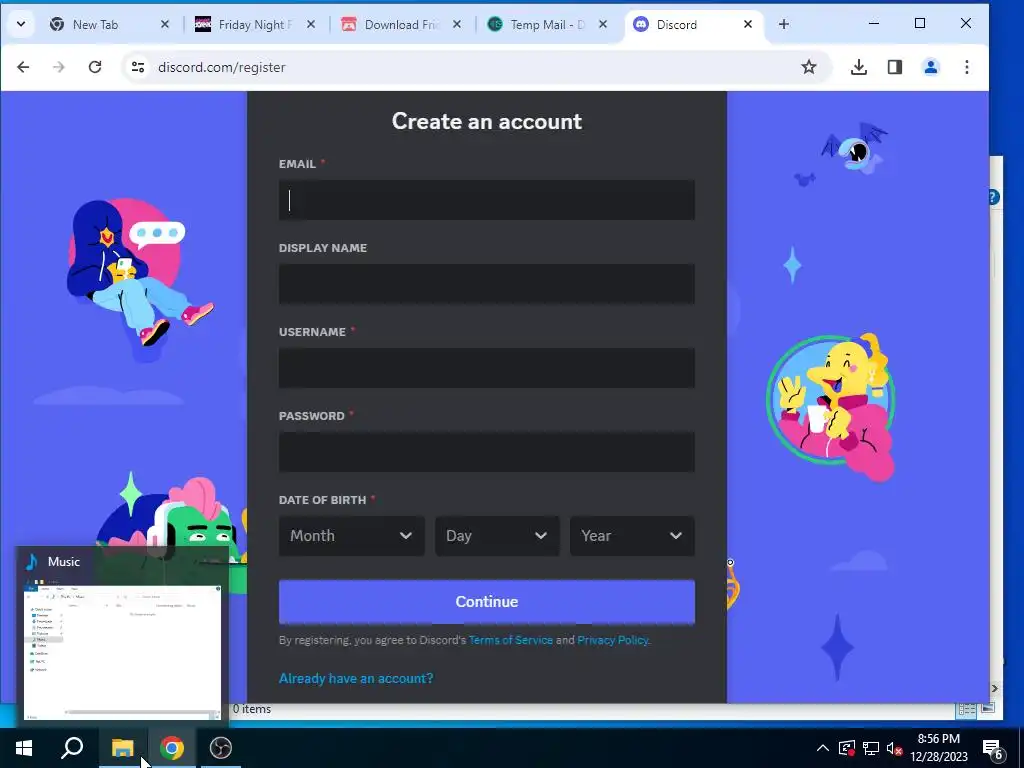1024x768 pixels.
Task: Click the Continue button
Action: 487,601
